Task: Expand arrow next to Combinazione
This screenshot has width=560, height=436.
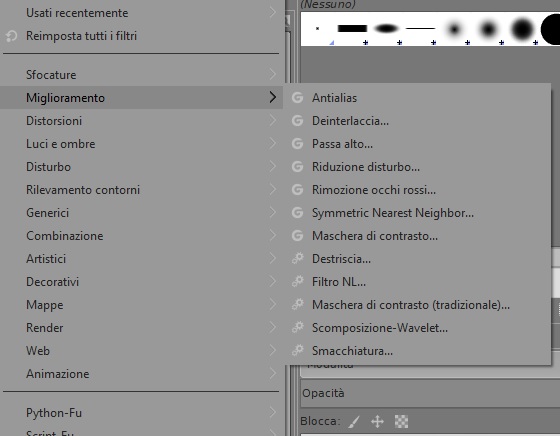Action: 272,236
